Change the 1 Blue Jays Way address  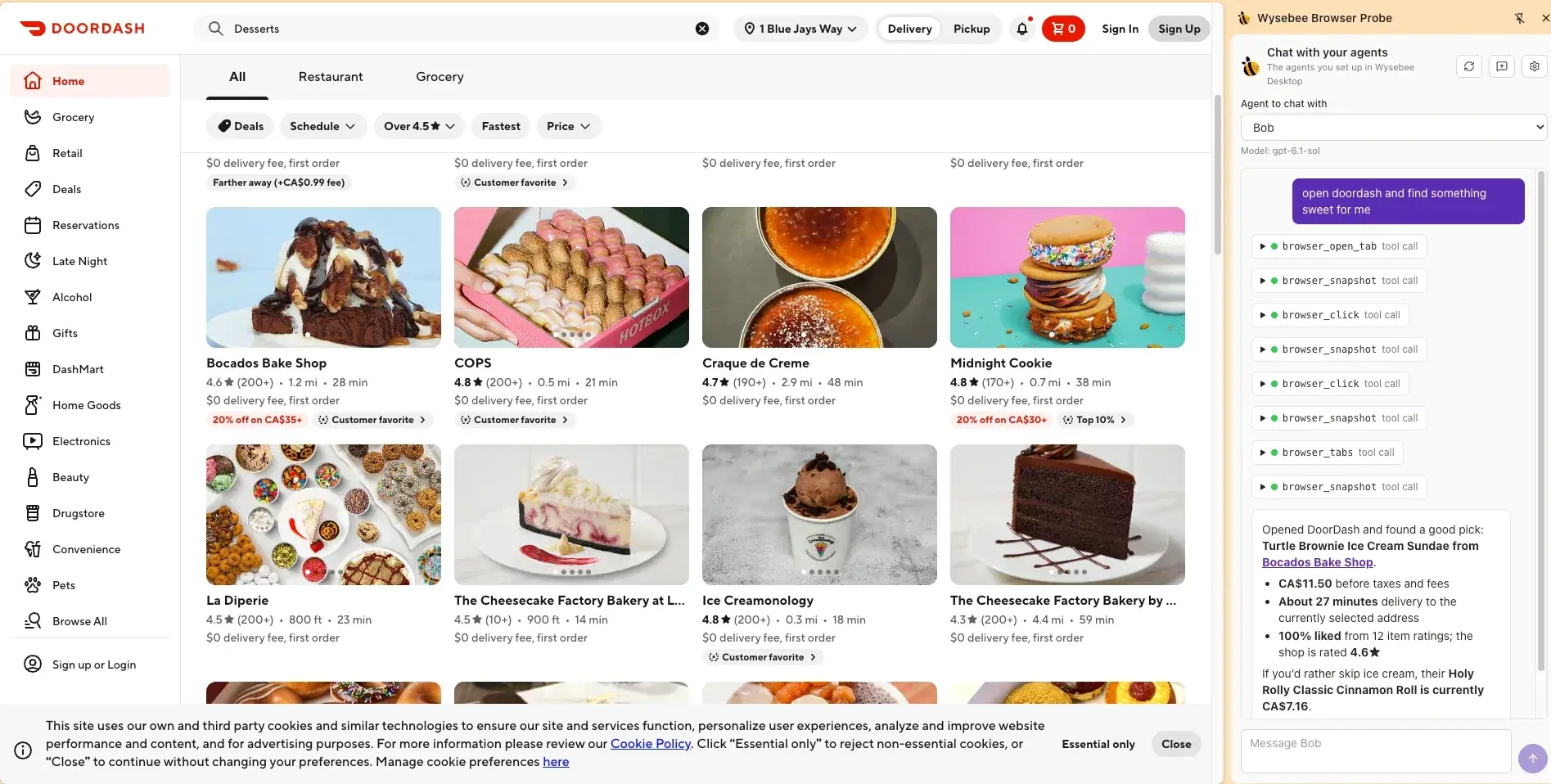coord(800,29)
